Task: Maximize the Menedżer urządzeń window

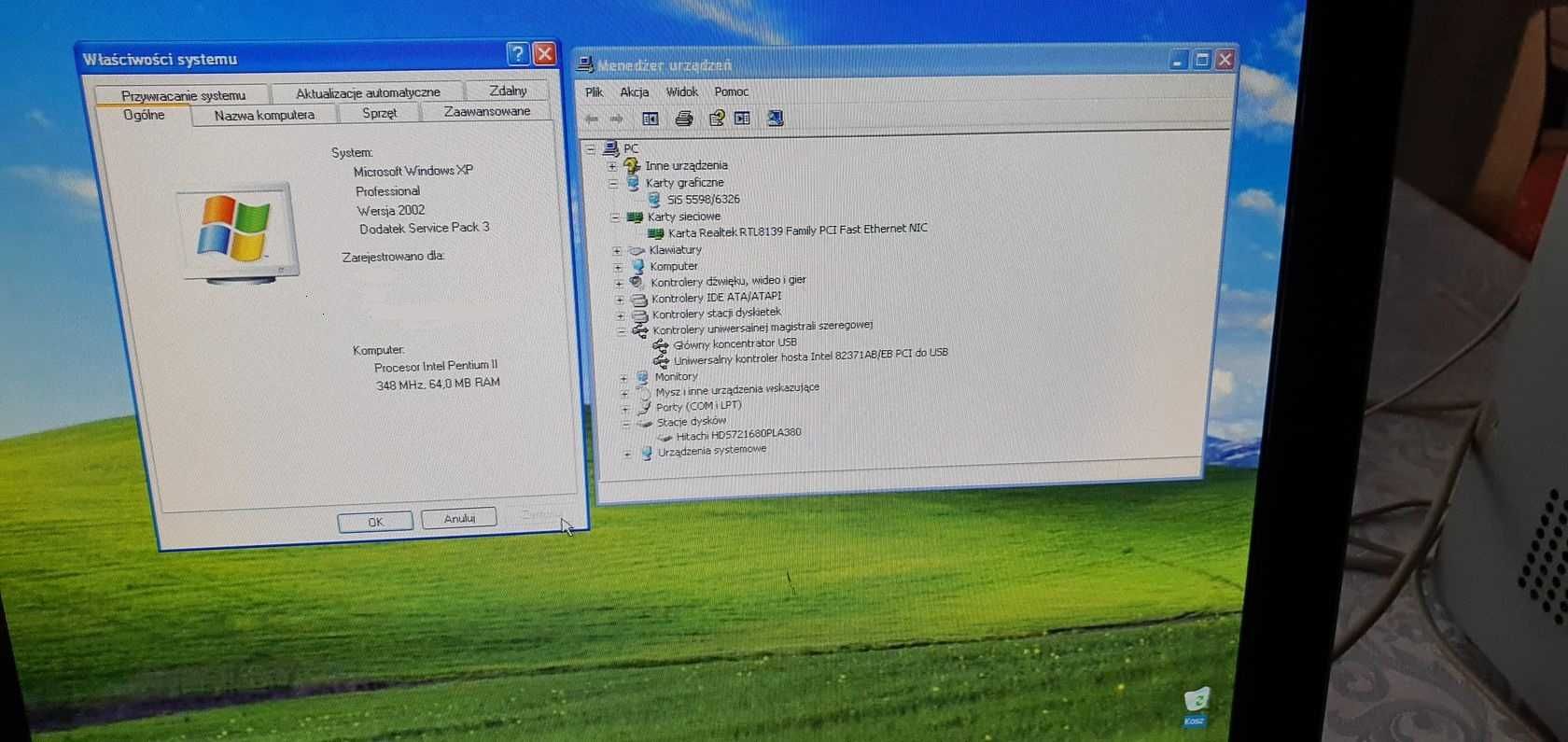Action: tap(1202, 61)
